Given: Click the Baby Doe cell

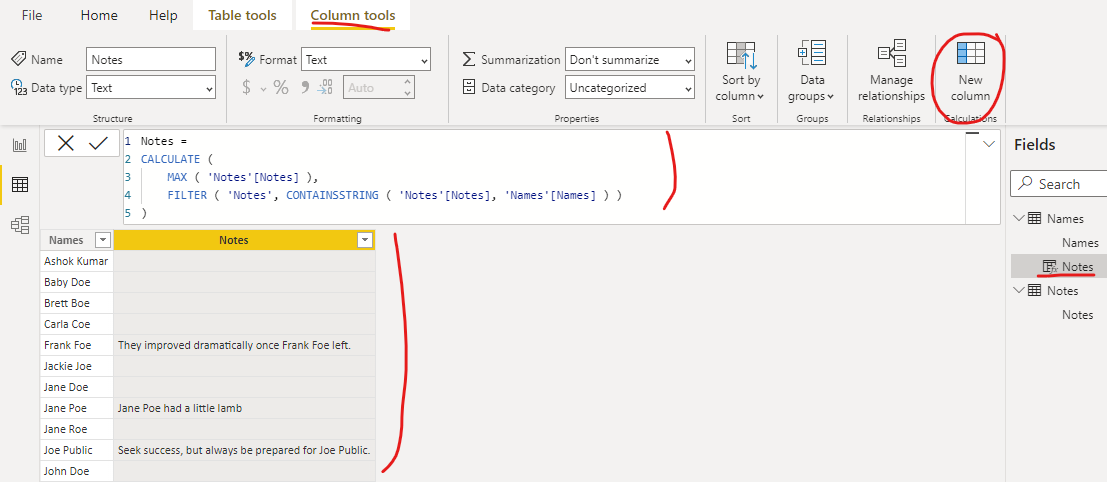Looking at the screenshot, I should tap(76, 282).
